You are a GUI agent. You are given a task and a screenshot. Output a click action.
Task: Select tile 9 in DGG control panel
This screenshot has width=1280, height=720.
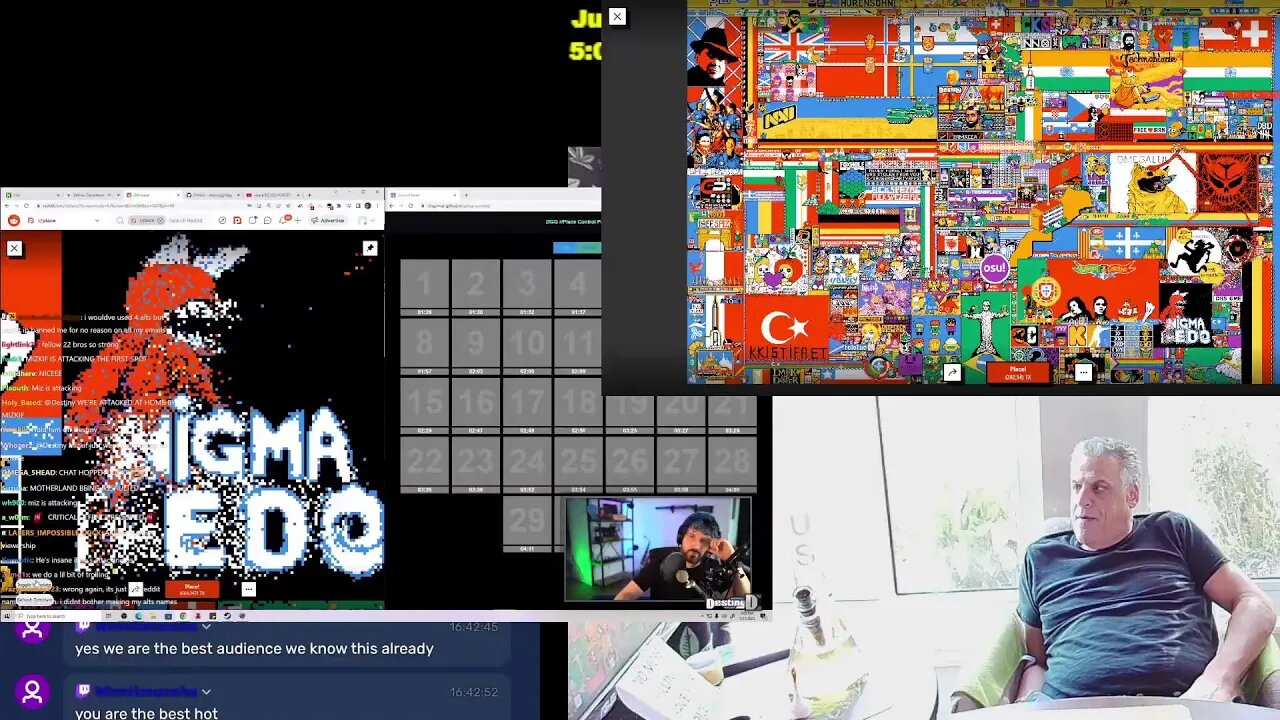pyautogui.click(x=476, y=346)
